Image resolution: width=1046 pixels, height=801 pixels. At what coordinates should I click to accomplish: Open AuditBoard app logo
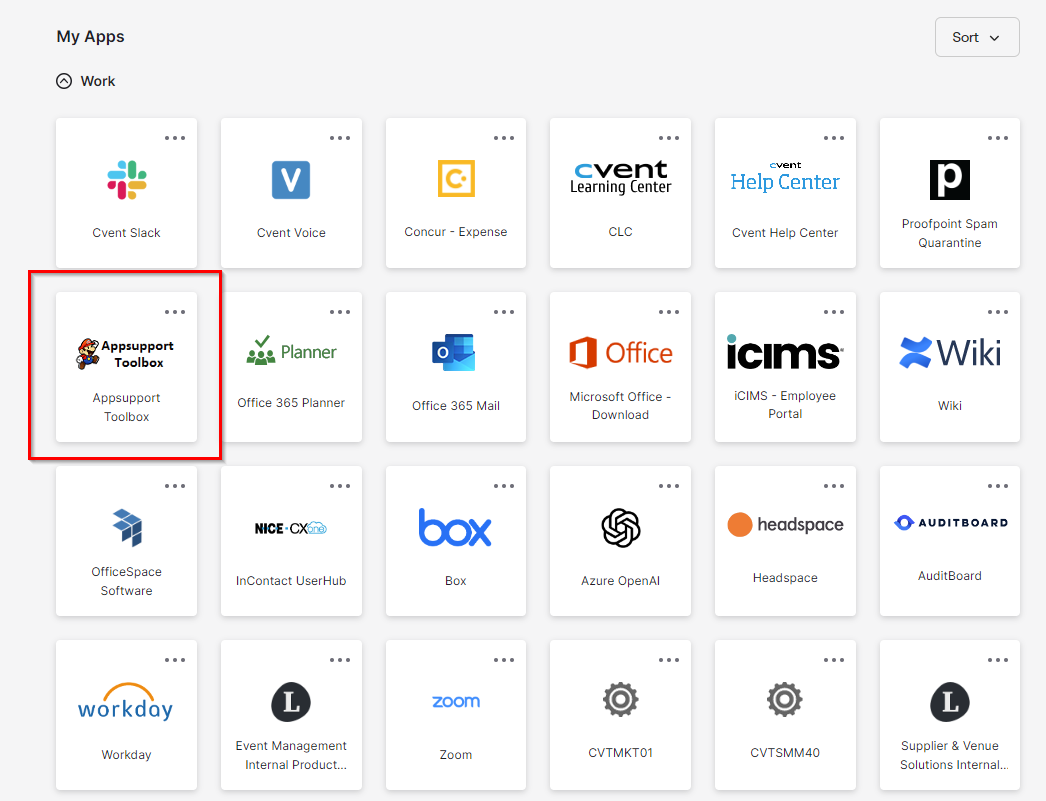(x=950, y=522)
